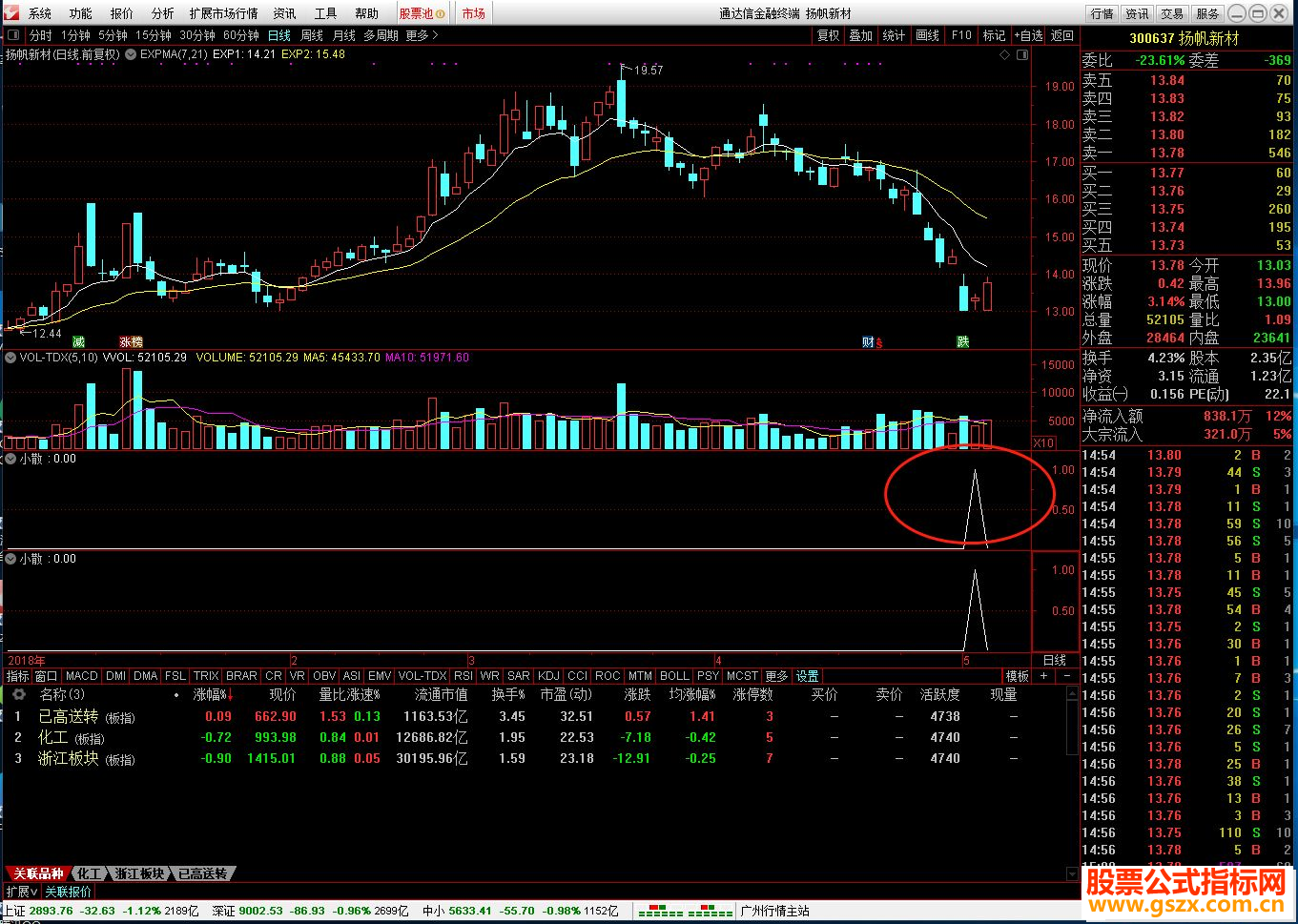This screenshot has height=924, width=1298.
Task: Click the 返回 button
Action: tap(1062, 35)
